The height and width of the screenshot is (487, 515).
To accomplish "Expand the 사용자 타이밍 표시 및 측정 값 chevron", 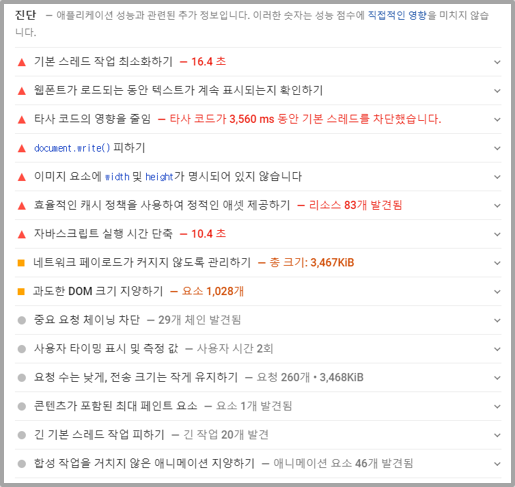I will 497,349.
